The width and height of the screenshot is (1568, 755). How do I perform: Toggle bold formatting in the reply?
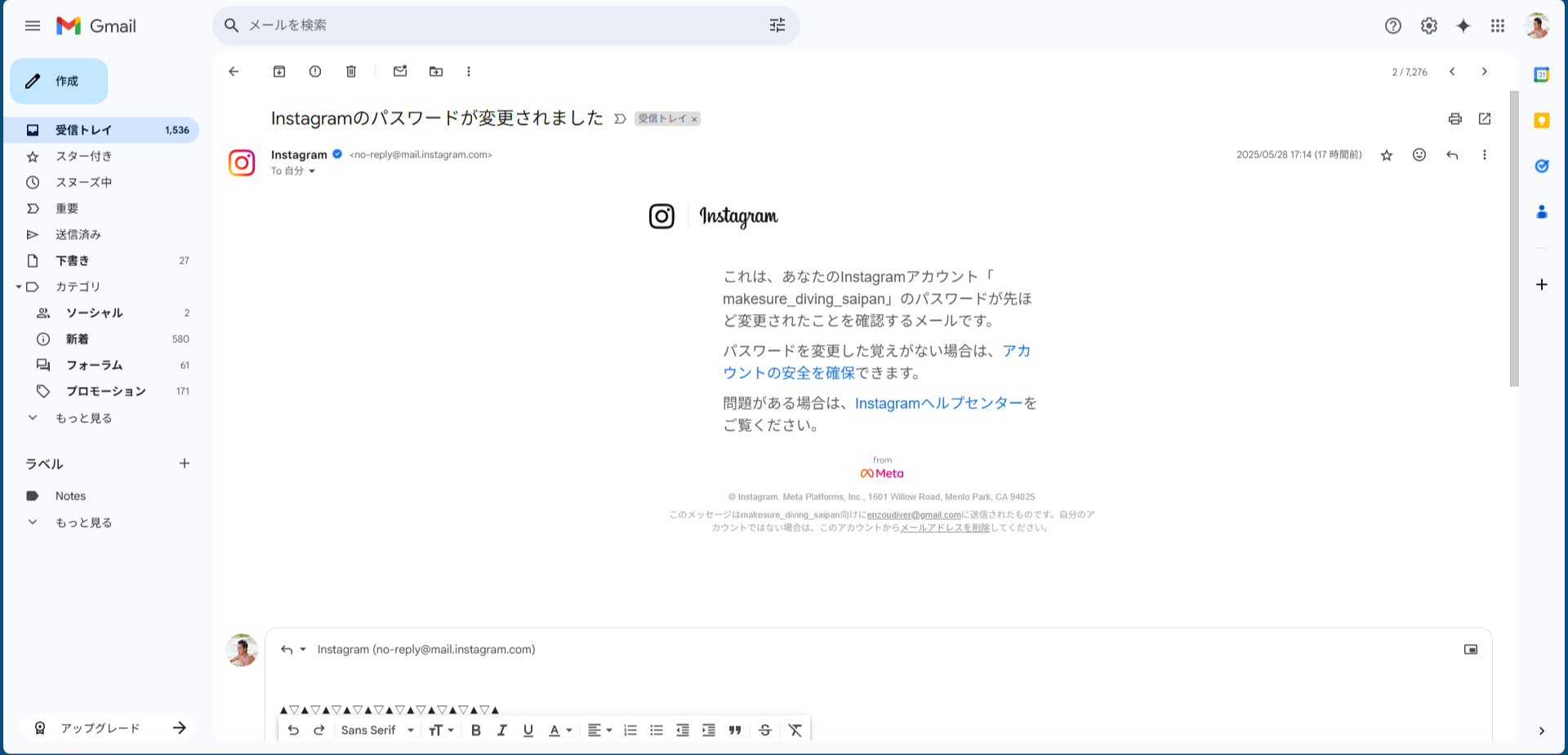pos(476,731)
